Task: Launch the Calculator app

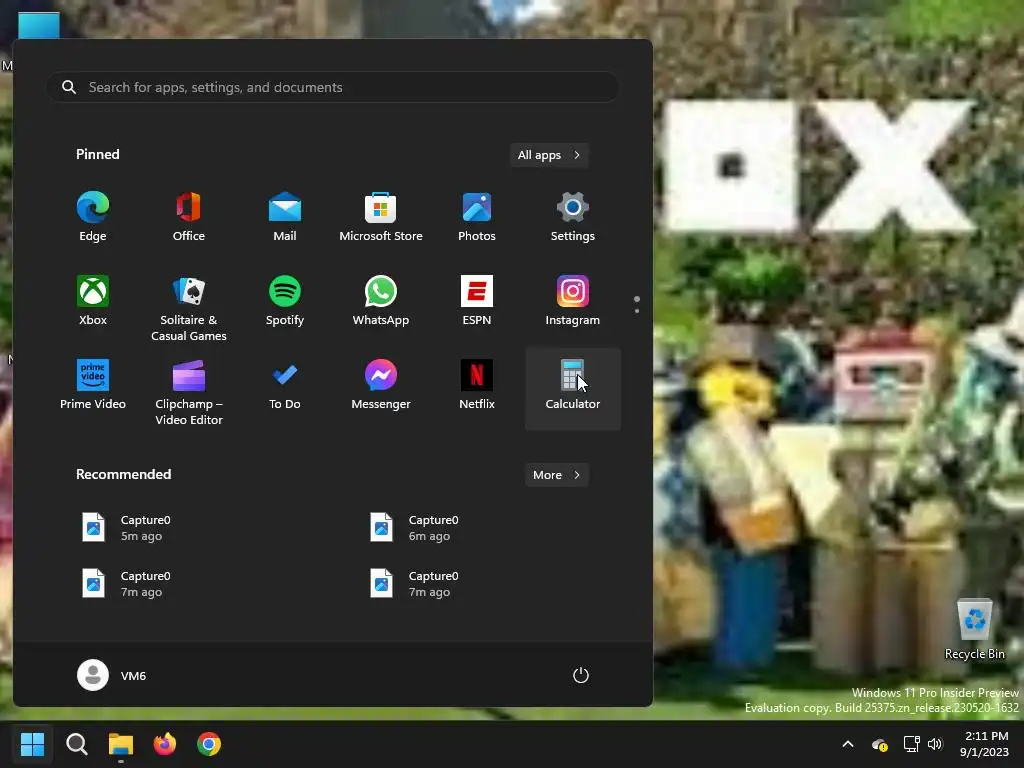Action: (573, 389)
